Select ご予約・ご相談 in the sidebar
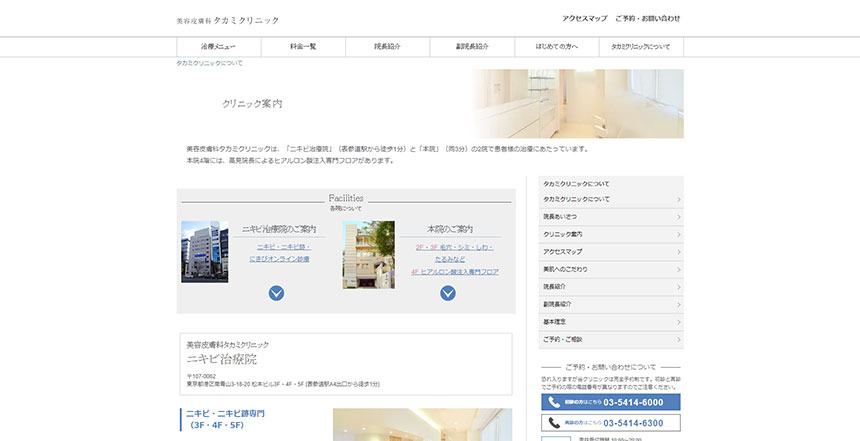 pyautogui.click(x=612, y=340)
